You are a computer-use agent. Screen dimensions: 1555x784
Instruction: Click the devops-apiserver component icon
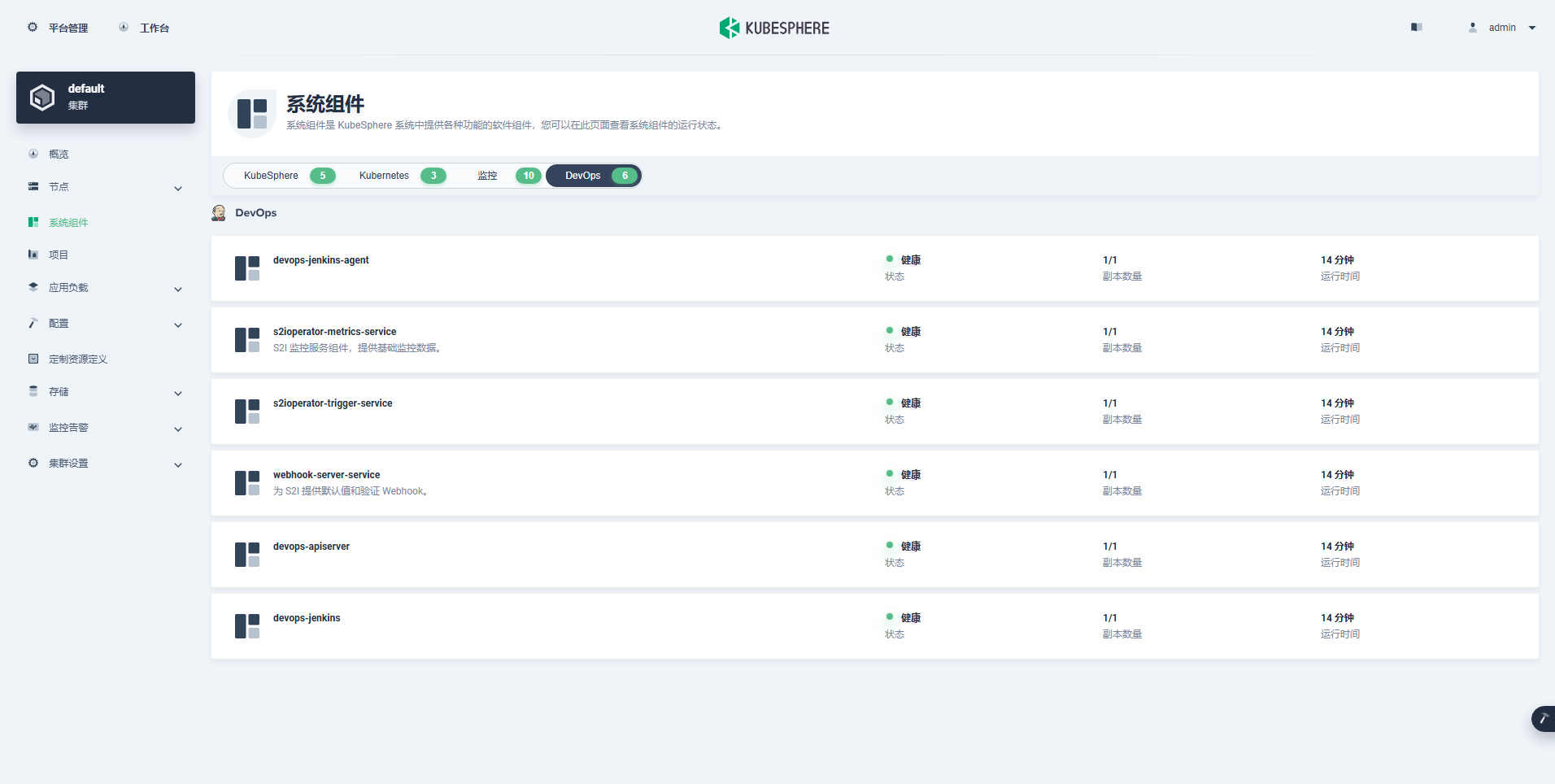(x=247, y=555)
